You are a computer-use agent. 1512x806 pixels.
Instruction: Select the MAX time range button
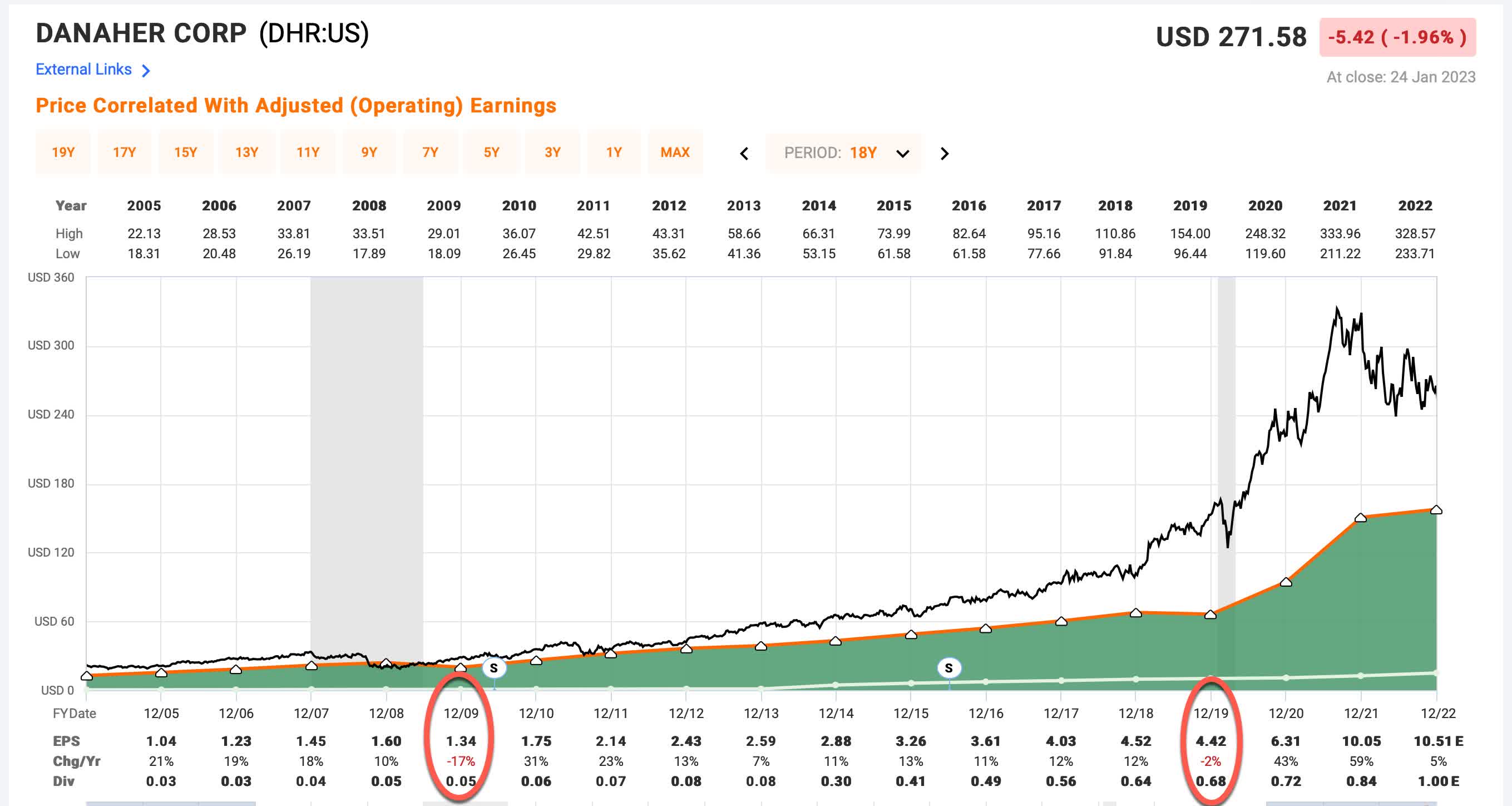(675, 152)
